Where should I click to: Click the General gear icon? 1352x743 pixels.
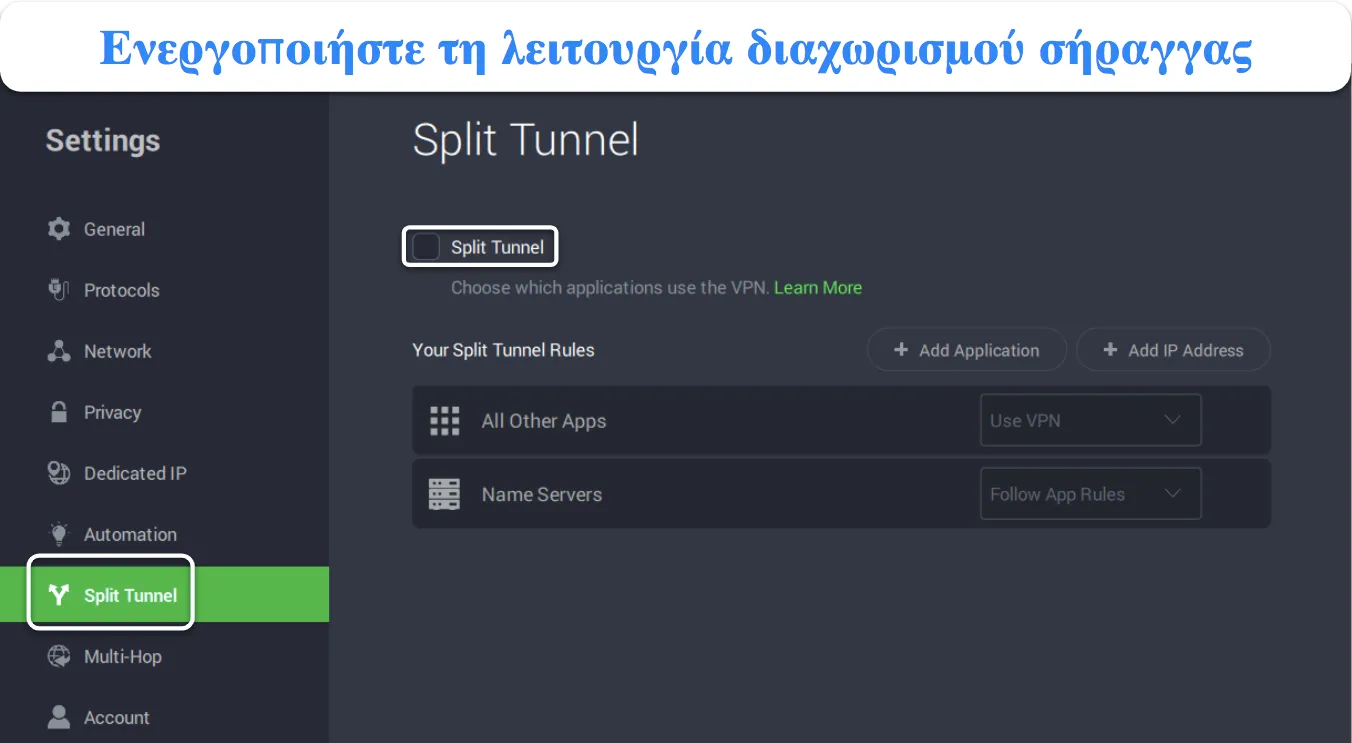tap(59, 229)
